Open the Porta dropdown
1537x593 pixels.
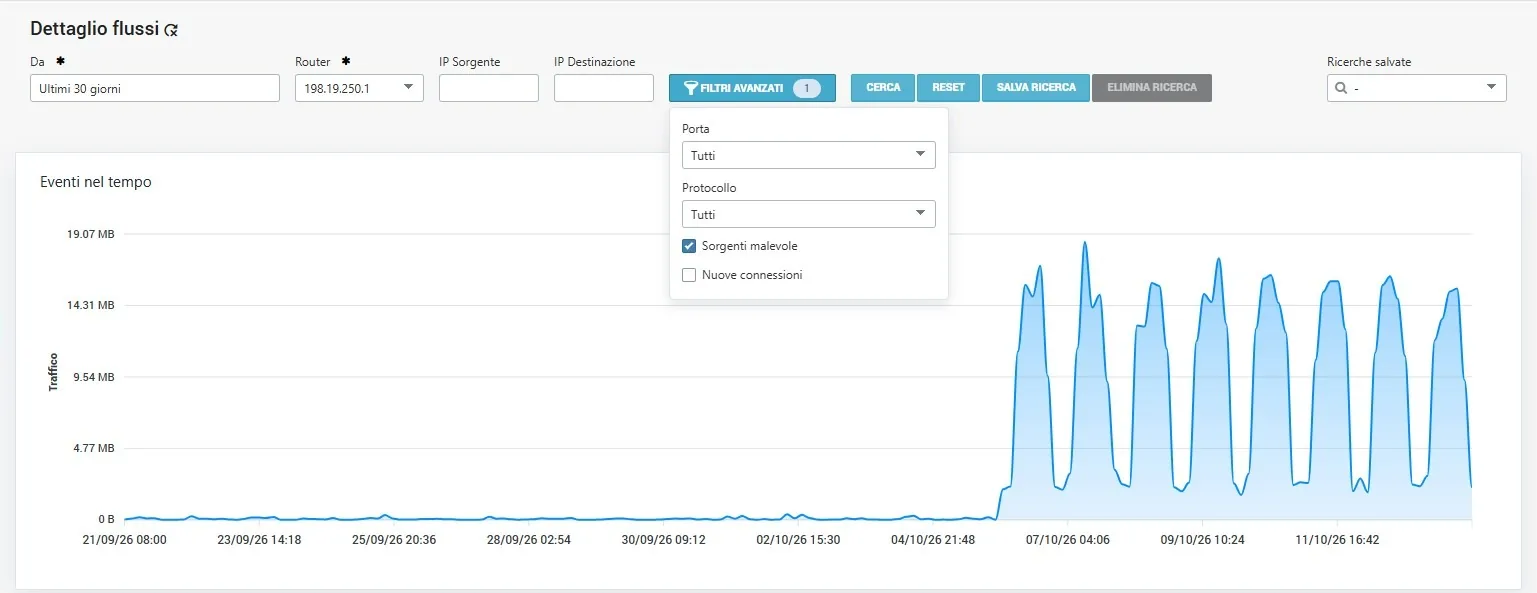pyautogui.click(x=809, y=155)
